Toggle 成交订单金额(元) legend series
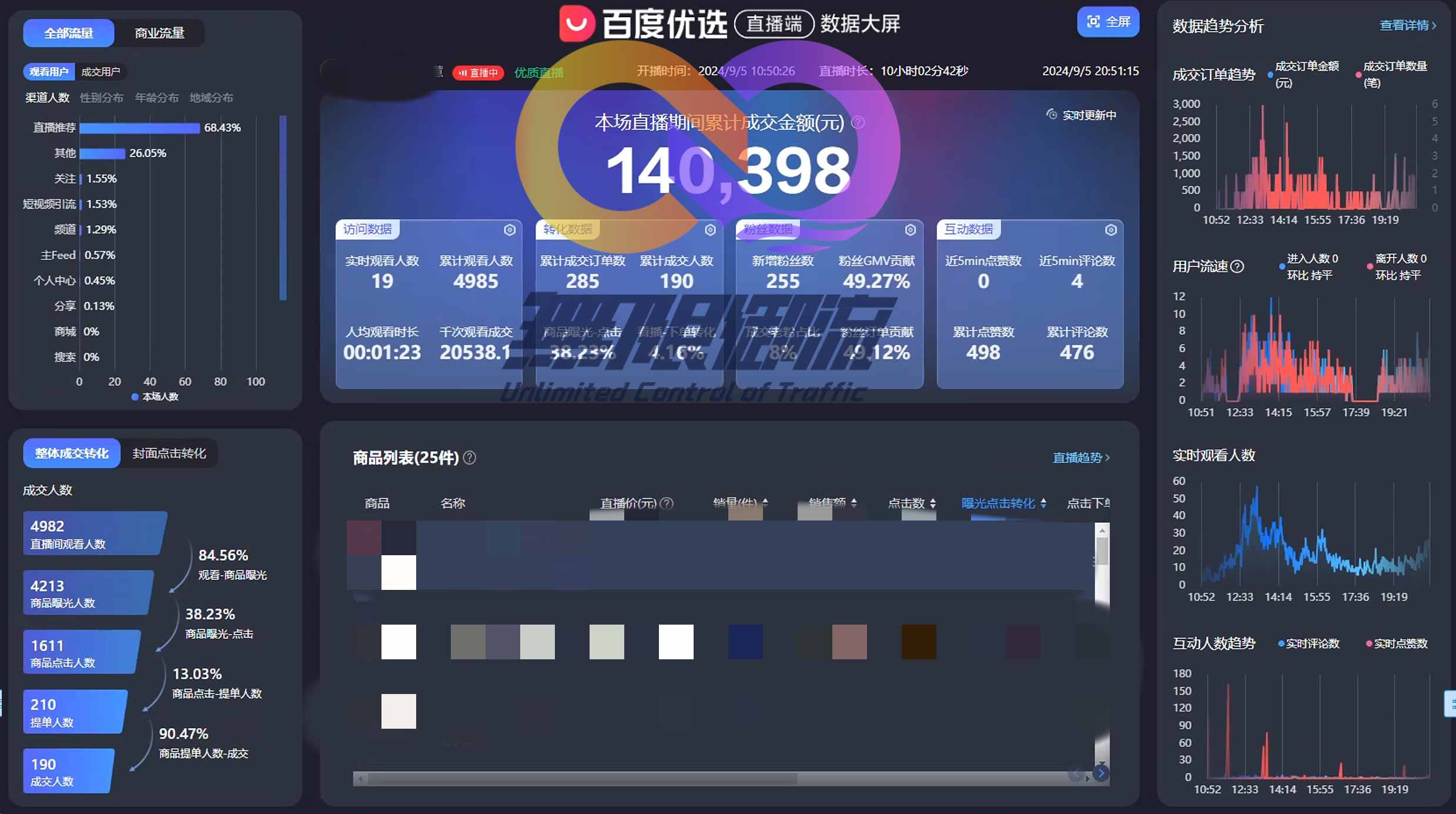This screenshot has width=1456, height=814. (1303, 74)
